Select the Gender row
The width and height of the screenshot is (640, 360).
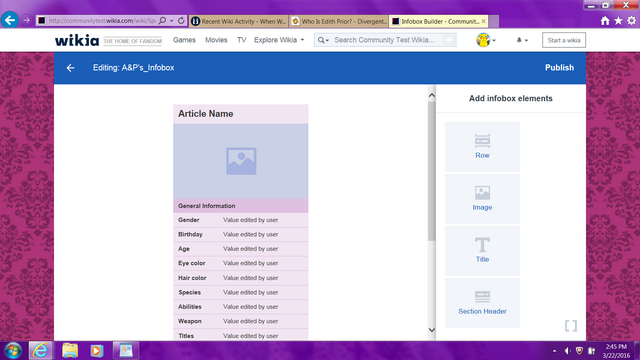241,220
